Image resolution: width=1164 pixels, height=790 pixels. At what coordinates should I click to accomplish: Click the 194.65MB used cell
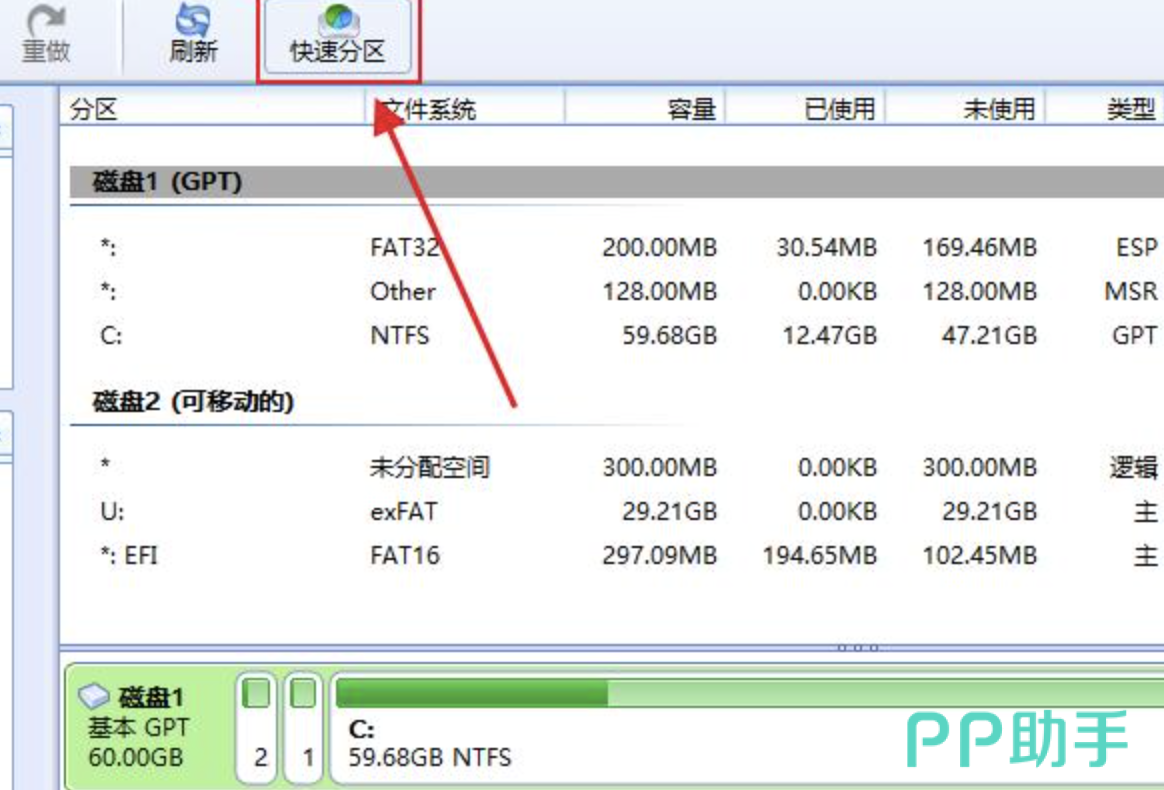click(820, 555)
